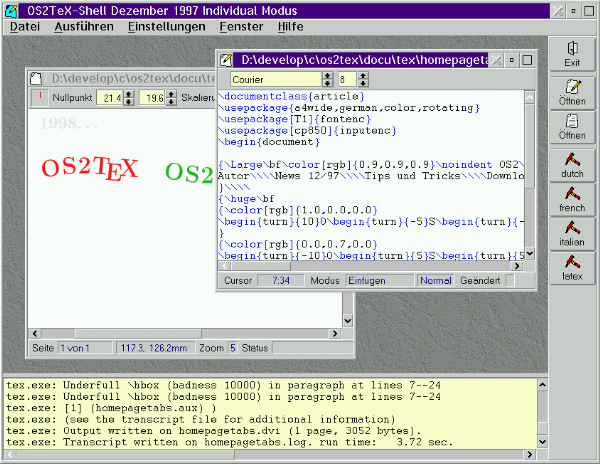600x464 pixels.
Task: Click the Nullpunkt field showing 19.6
Action: point(152,98)
